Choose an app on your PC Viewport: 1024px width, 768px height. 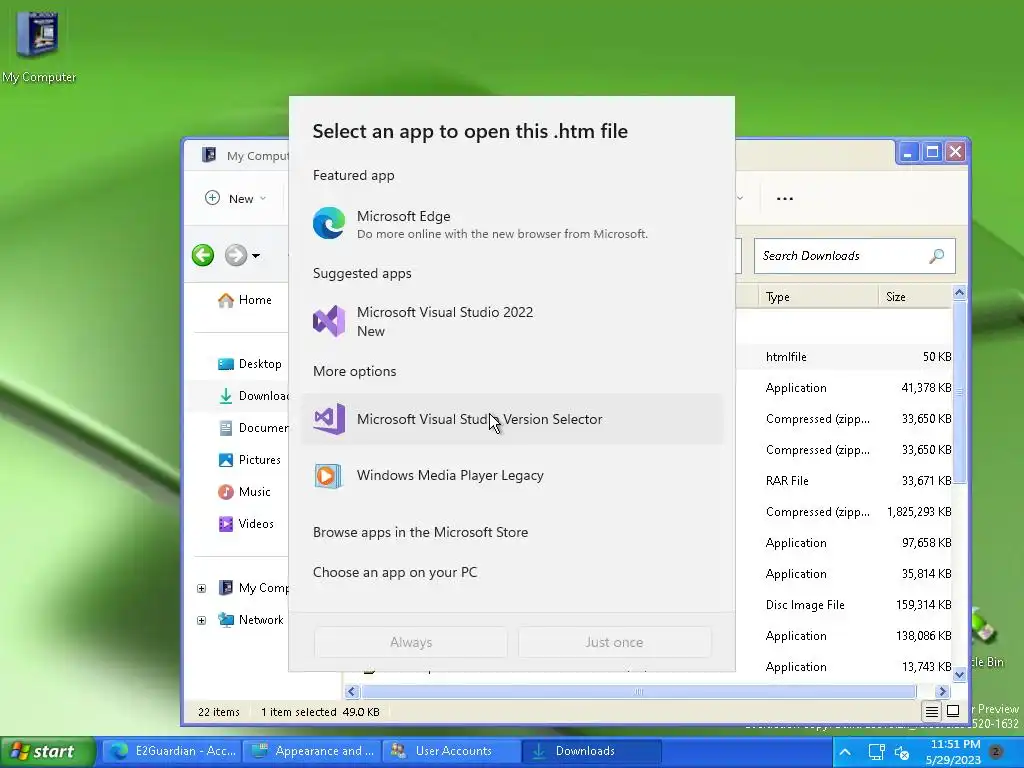point(395,572)
